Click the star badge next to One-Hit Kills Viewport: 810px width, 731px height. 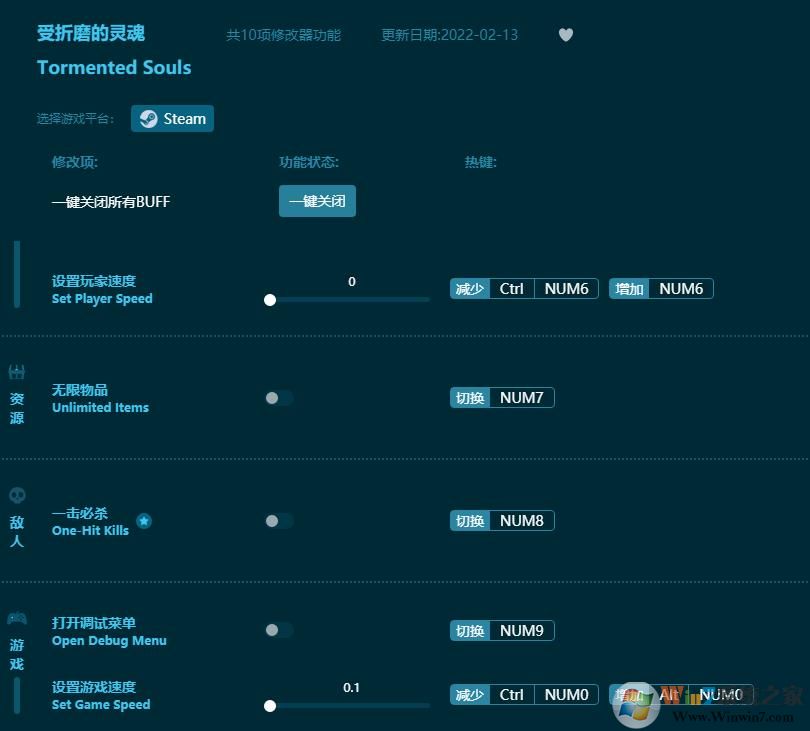coord(144,520)
